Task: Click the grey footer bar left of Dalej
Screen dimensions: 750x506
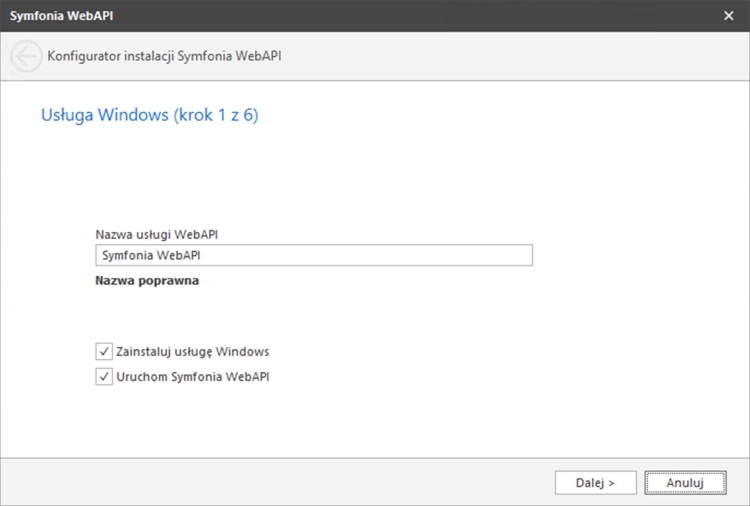Action: click(280, 482)
